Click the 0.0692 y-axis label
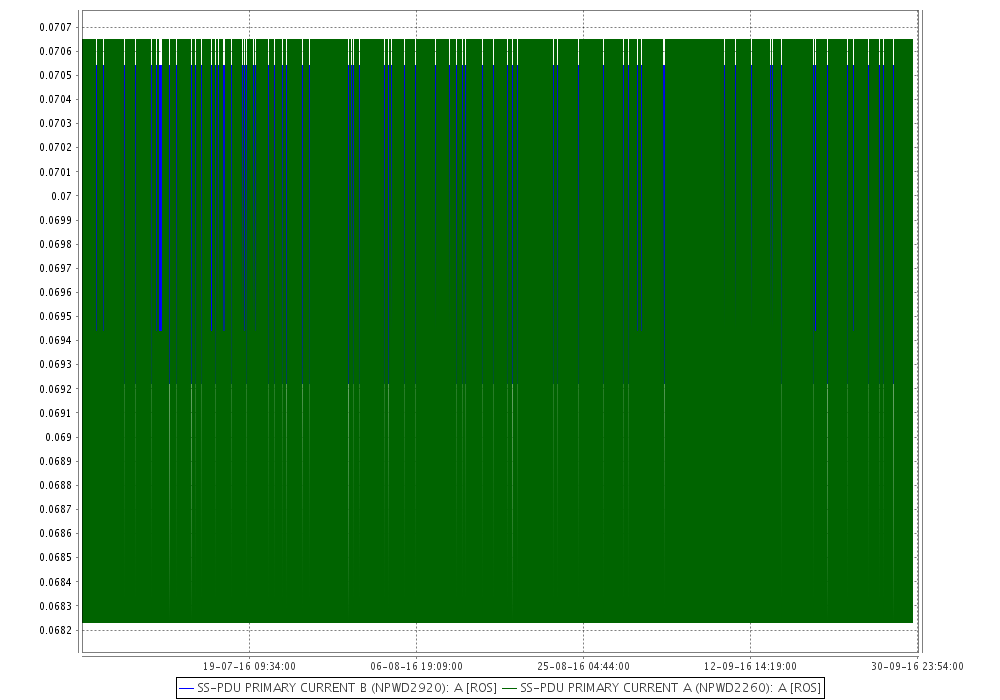This screenshot has width=1000, height=700. point(55,390)
